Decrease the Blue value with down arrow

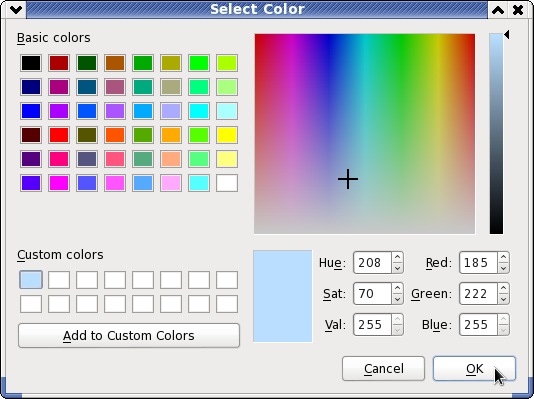(503, 330)
